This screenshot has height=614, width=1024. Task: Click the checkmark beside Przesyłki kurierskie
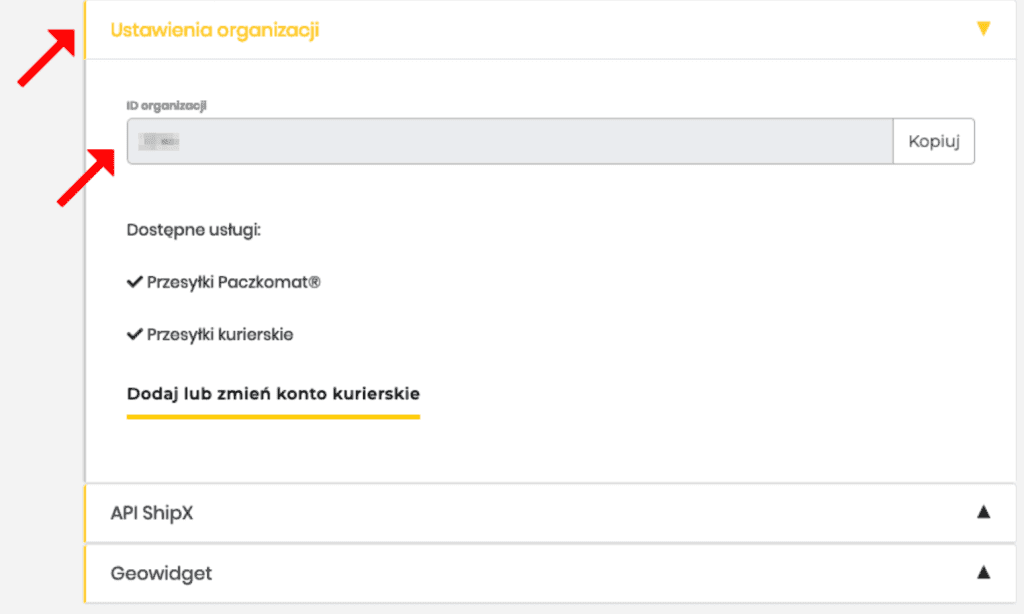[135, 335]
